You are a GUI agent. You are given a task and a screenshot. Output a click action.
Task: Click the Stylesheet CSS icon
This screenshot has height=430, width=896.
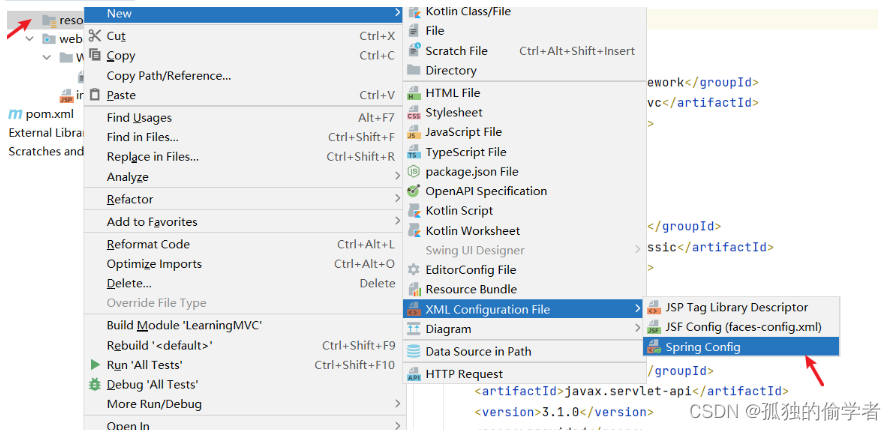(414, 113)
